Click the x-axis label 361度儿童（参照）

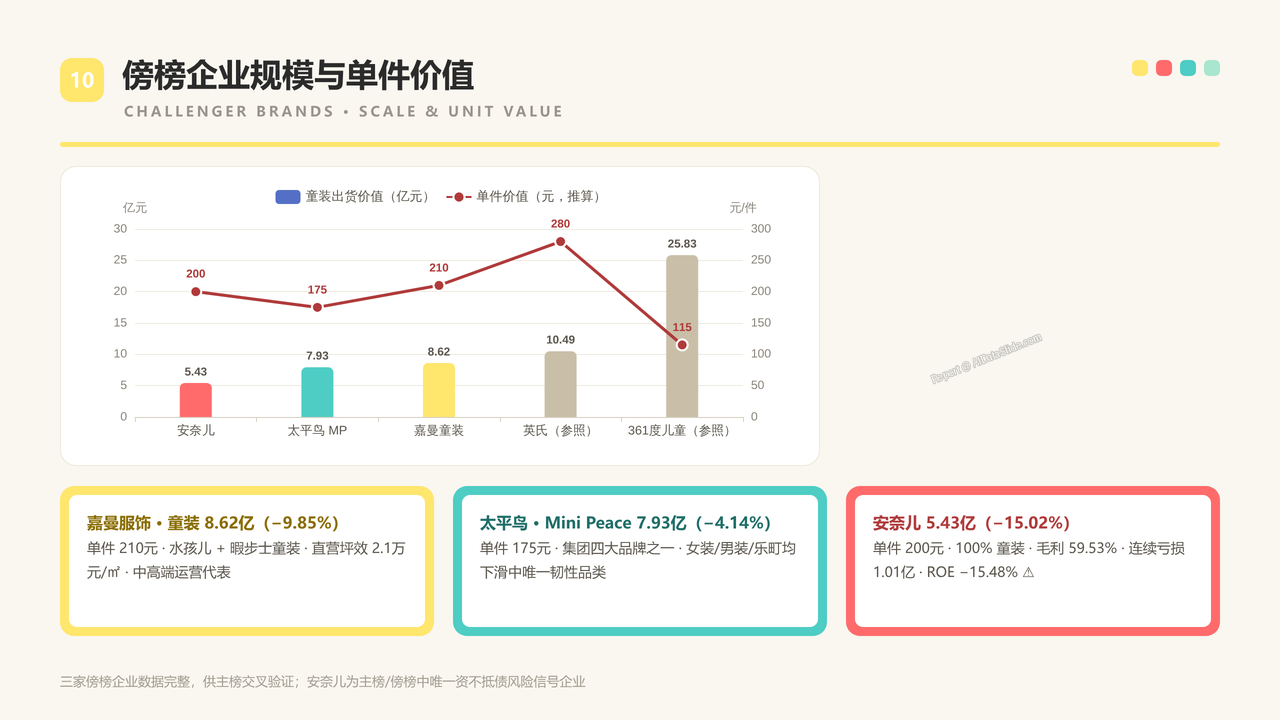click(x=682, y=430)
